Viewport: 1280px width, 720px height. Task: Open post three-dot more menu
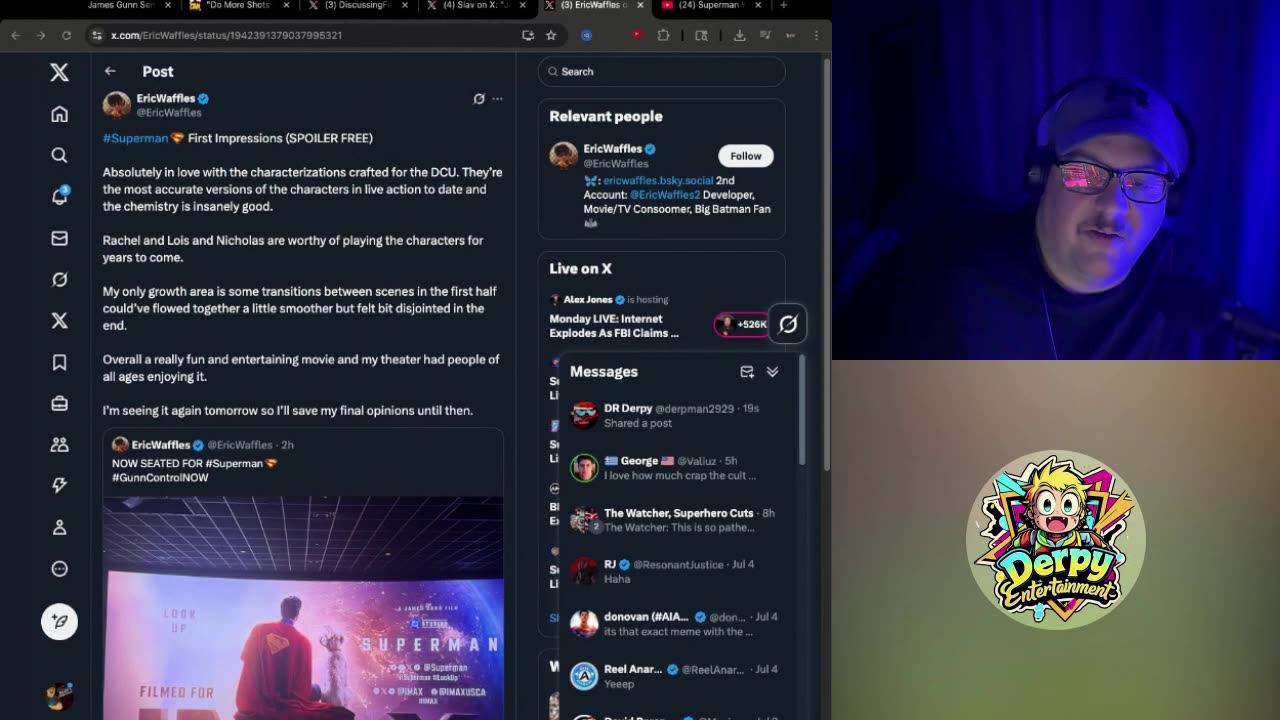pos(497,99)
